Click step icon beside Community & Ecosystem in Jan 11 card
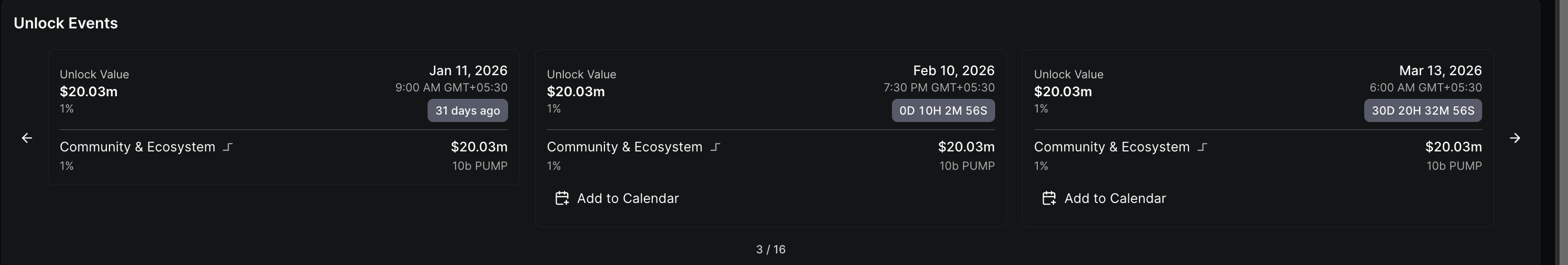The image size is (1568, 265). 229,147
